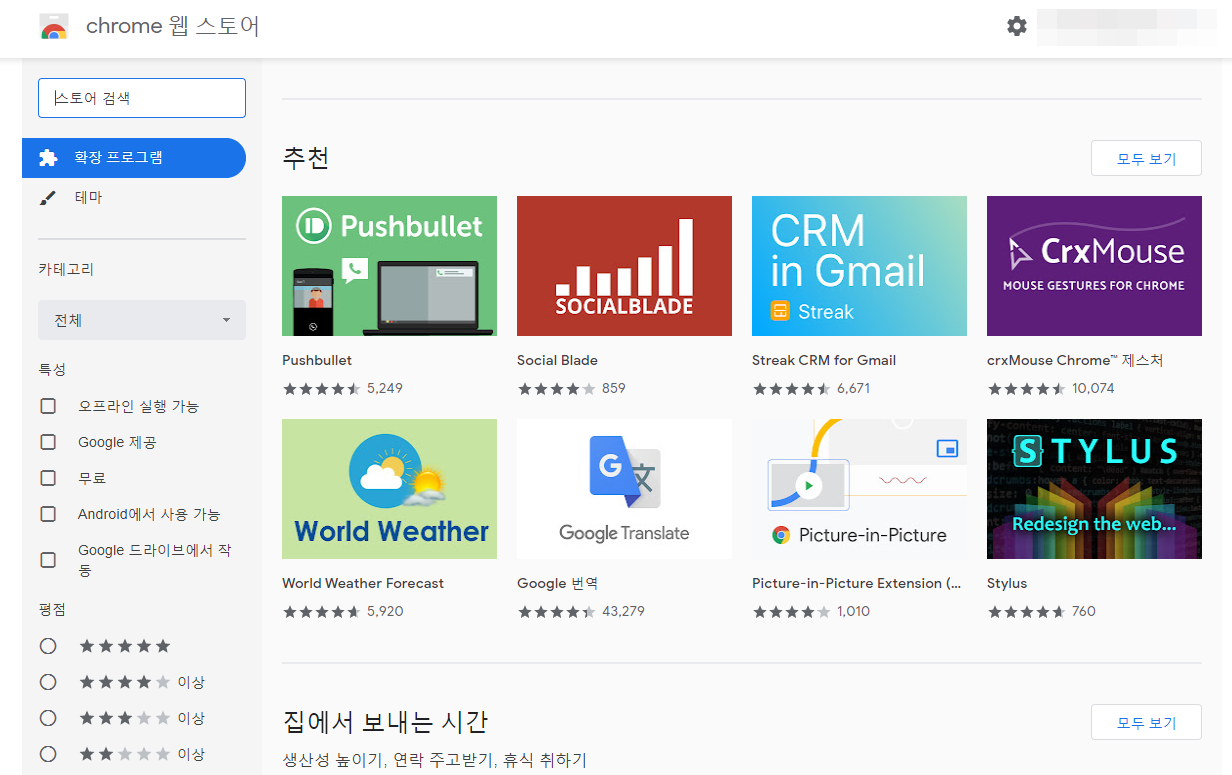Open the CrxMouse thumbnail image

click(x=1094, y=266)
